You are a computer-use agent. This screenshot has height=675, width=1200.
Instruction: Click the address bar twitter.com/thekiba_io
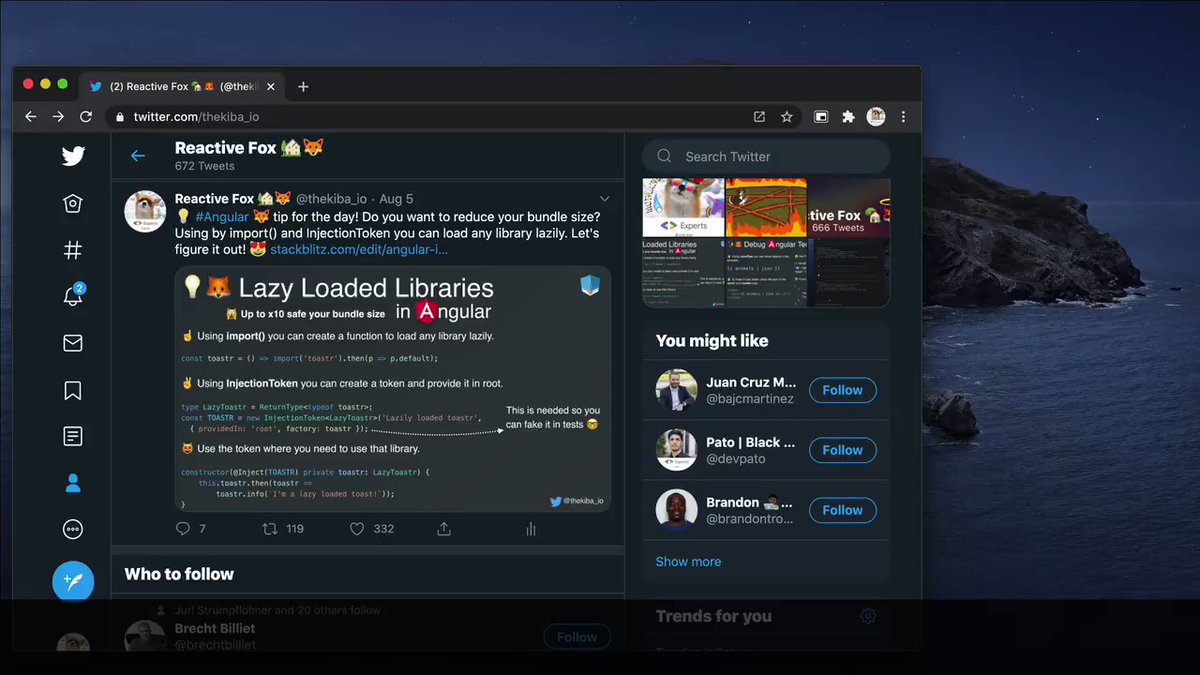click(196, 117)
